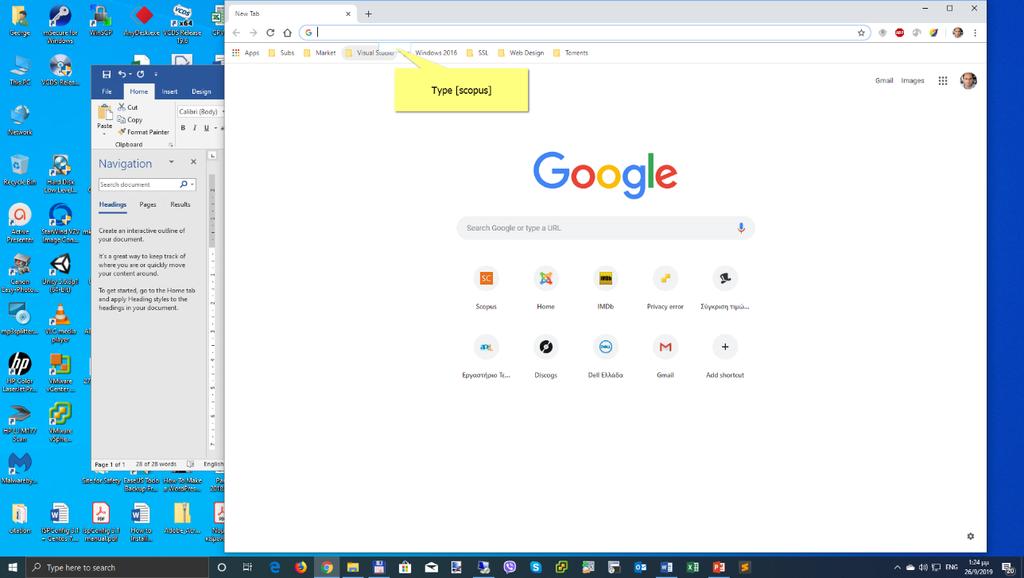Open the Apps bookmark in bookmarks bar
1024x578 pixels.
point(246,53)
